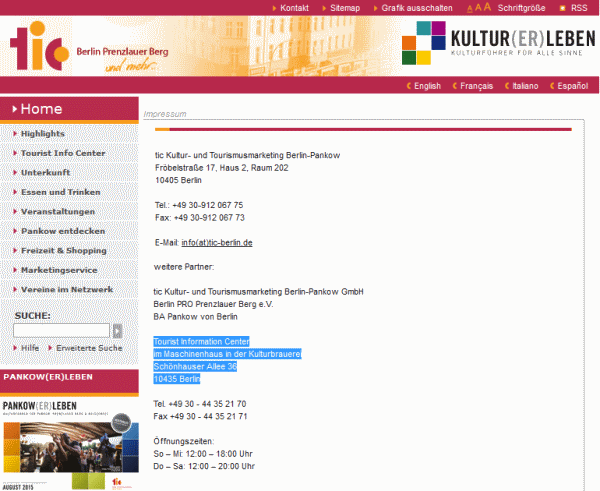Click the search submit arrow button
The height and width of the screenshot is (491, 600).
coord(117,331)
